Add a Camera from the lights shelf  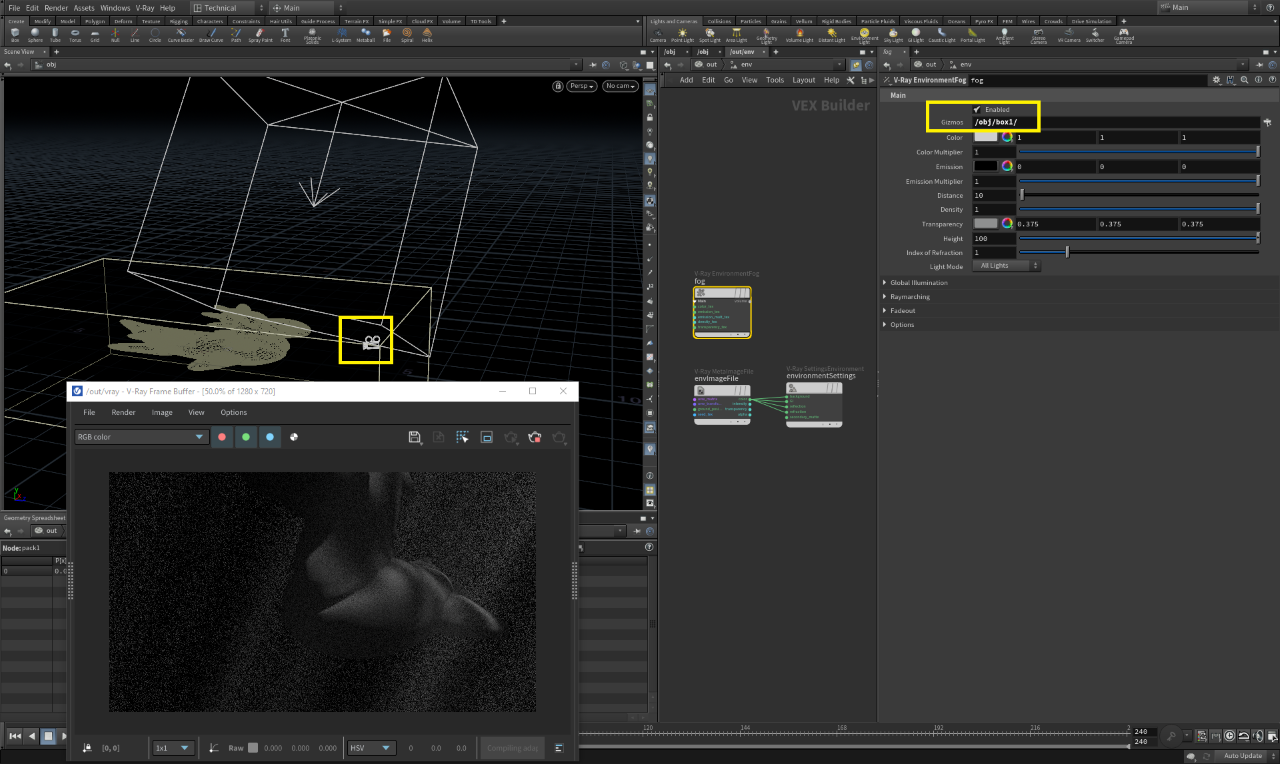click(x=658, y=35)
